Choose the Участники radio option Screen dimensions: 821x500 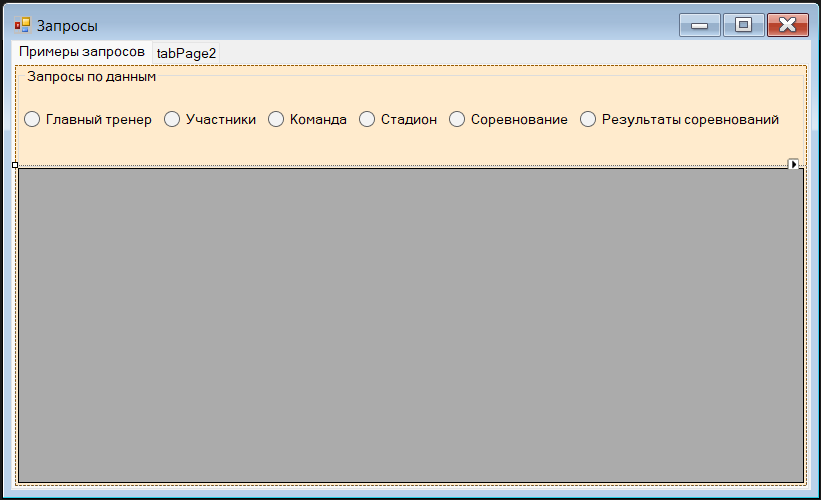pos(172,119)
